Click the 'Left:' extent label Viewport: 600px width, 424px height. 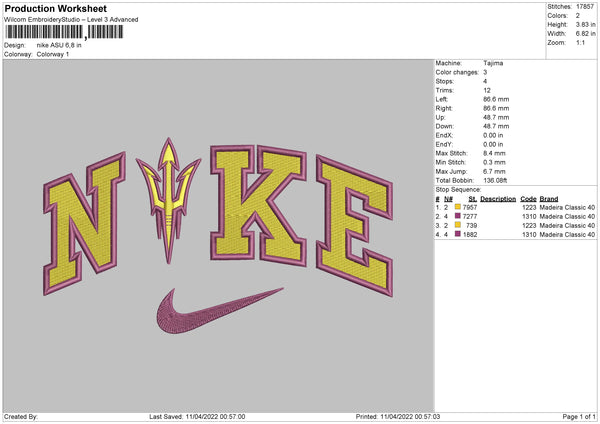tap(442, 99)
